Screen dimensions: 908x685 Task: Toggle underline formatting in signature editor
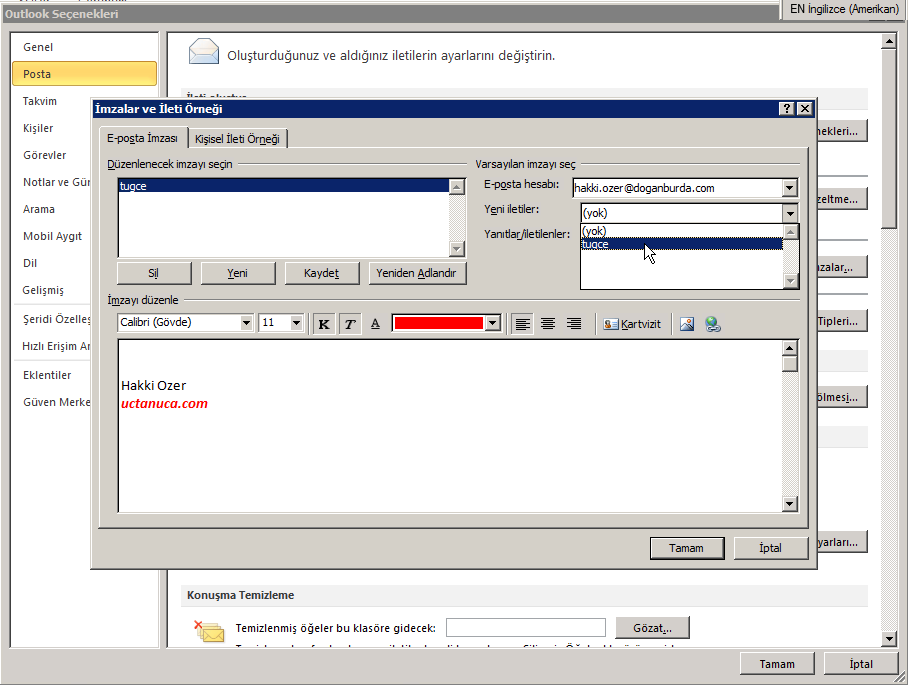375,324
